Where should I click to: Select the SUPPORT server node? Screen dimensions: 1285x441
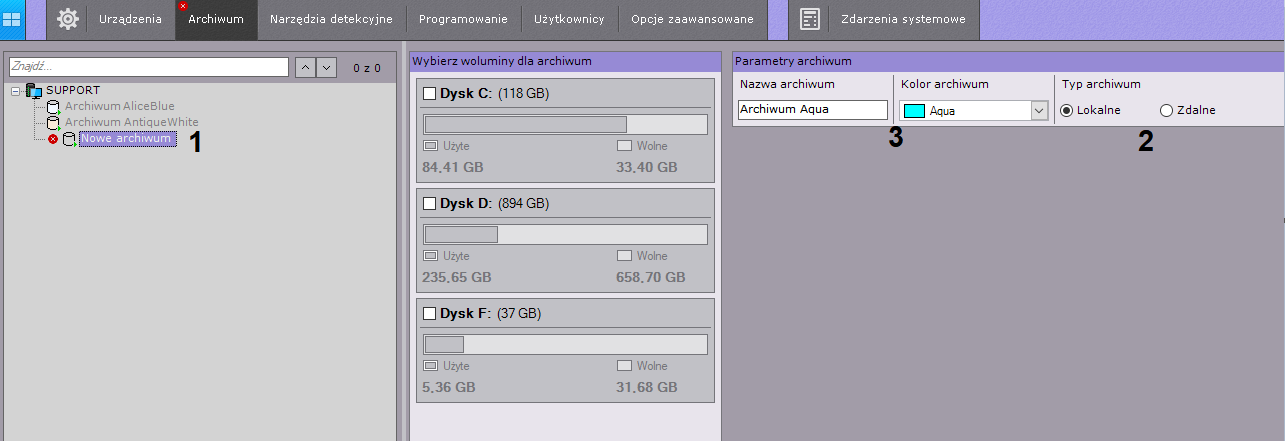[73, 90]
